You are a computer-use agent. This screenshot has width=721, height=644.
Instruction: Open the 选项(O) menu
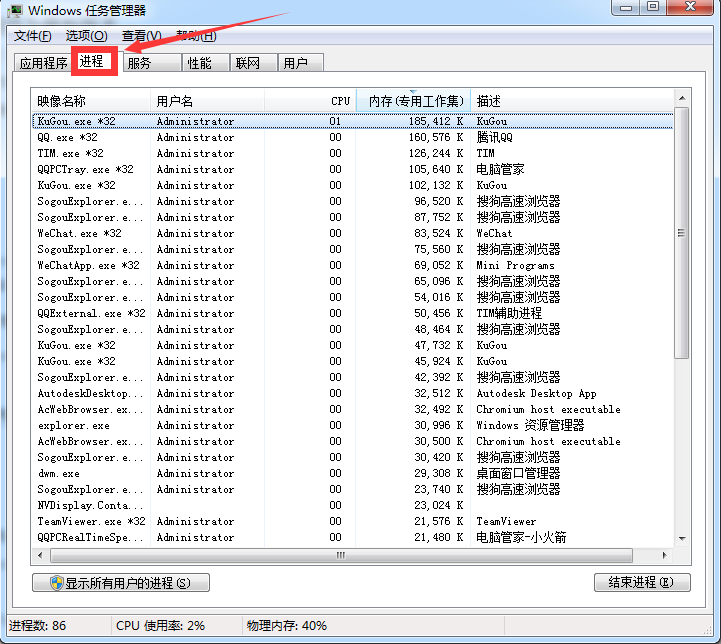tap(86, 36)
